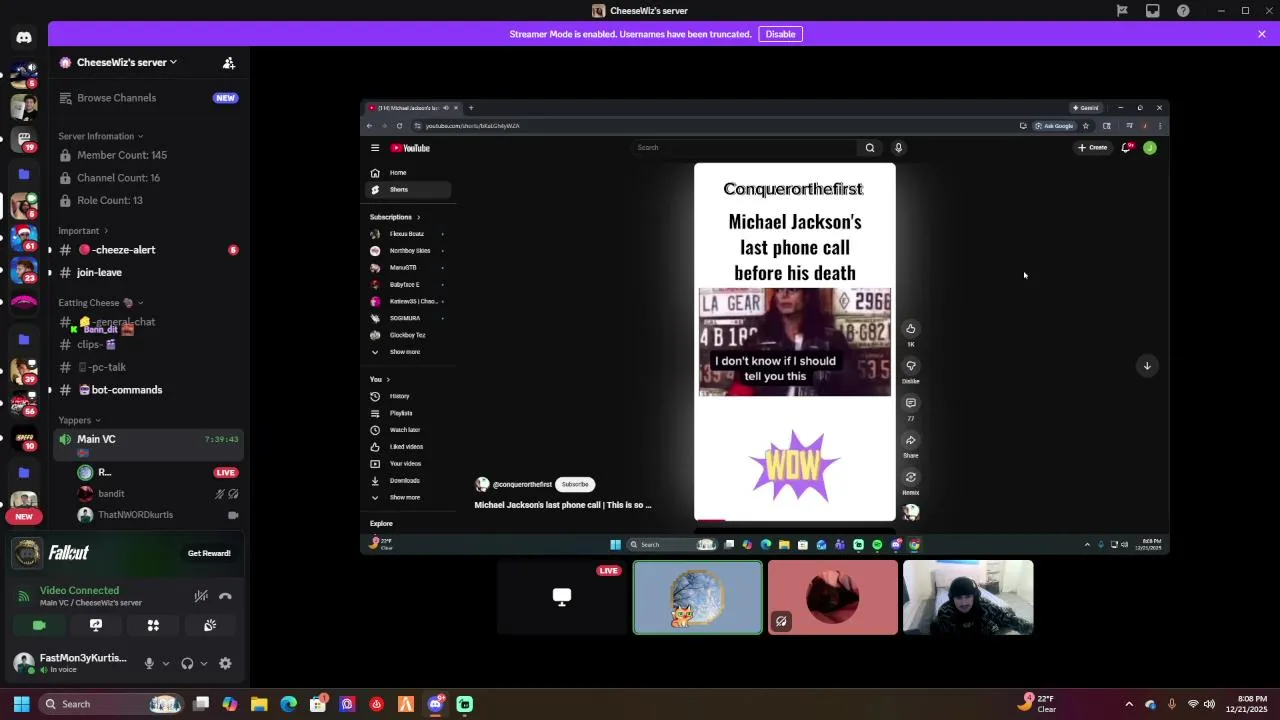
Task: Open the server with the 10 badge
Action: [24, 438]
